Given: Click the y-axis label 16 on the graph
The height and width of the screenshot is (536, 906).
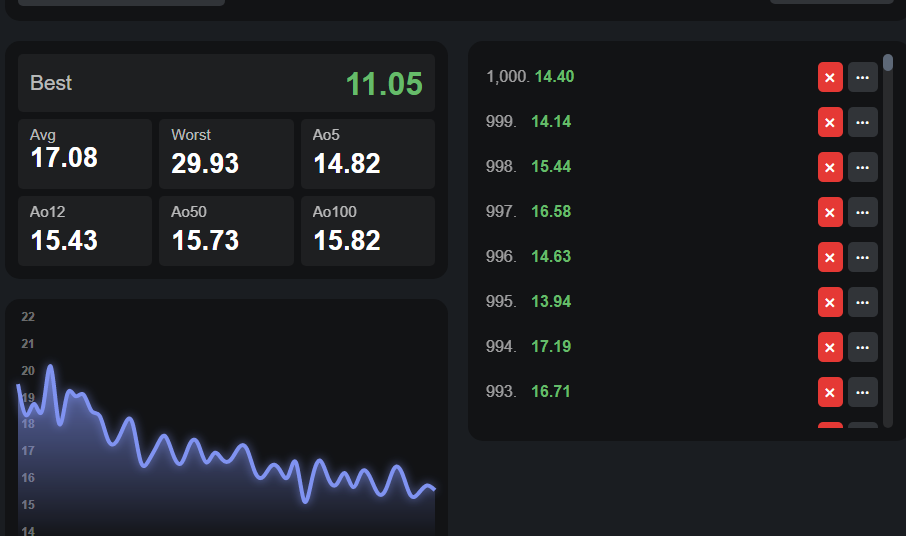Looking at the screenshot, I should click(28, 478).
